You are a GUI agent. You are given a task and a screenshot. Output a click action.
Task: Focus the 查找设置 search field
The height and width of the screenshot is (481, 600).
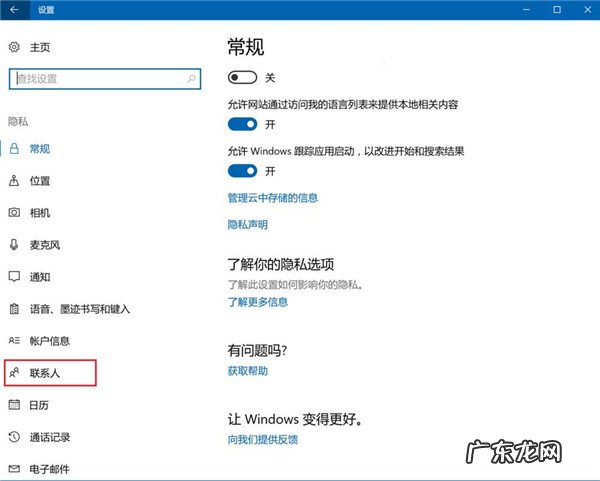coord(105,79)
